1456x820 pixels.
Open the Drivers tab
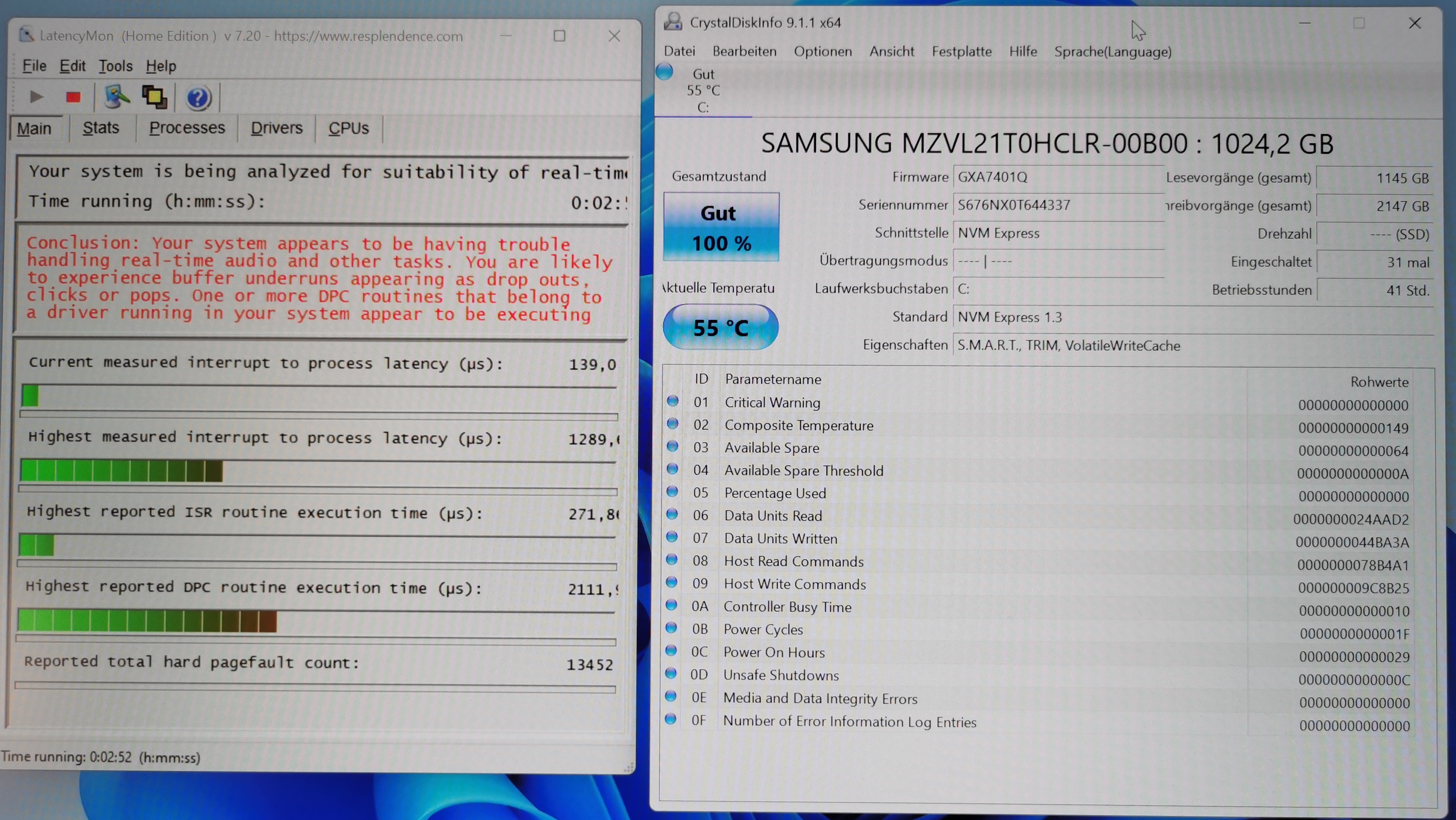point(276,129)
